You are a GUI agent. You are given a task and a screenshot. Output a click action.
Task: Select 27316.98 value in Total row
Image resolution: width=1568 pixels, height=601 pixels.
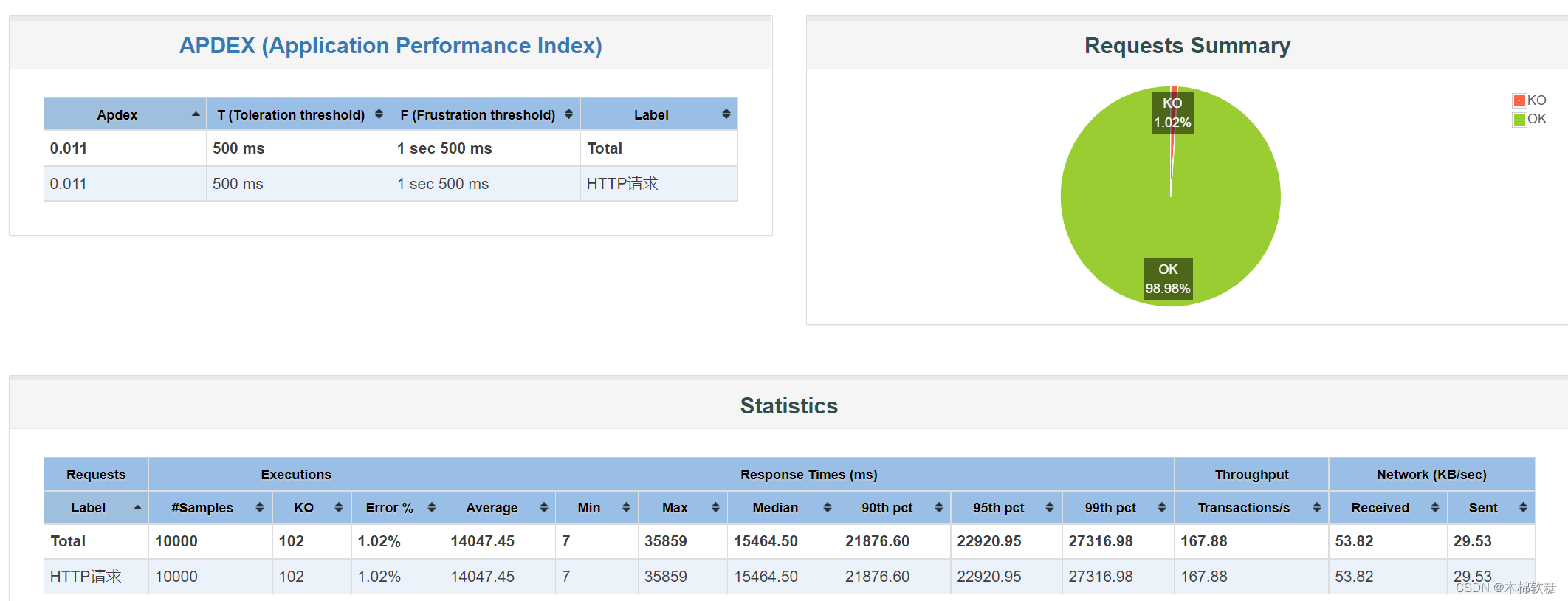tap(1101, 541)
